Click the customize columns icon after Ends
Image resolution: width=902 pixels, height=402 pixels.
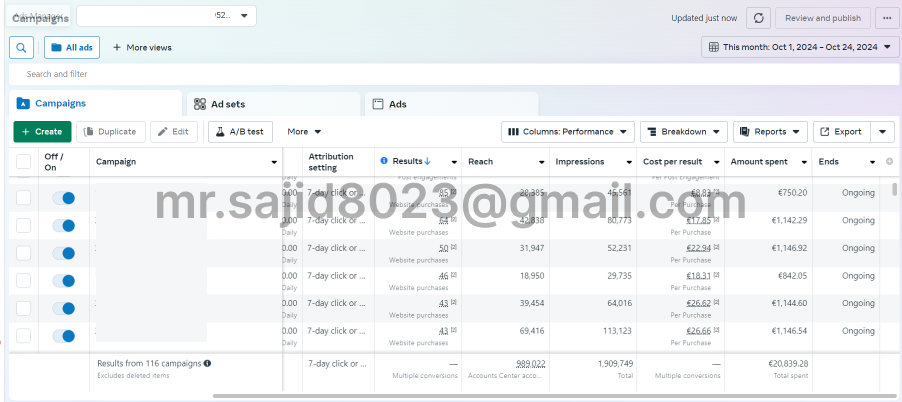pos(890,161)
